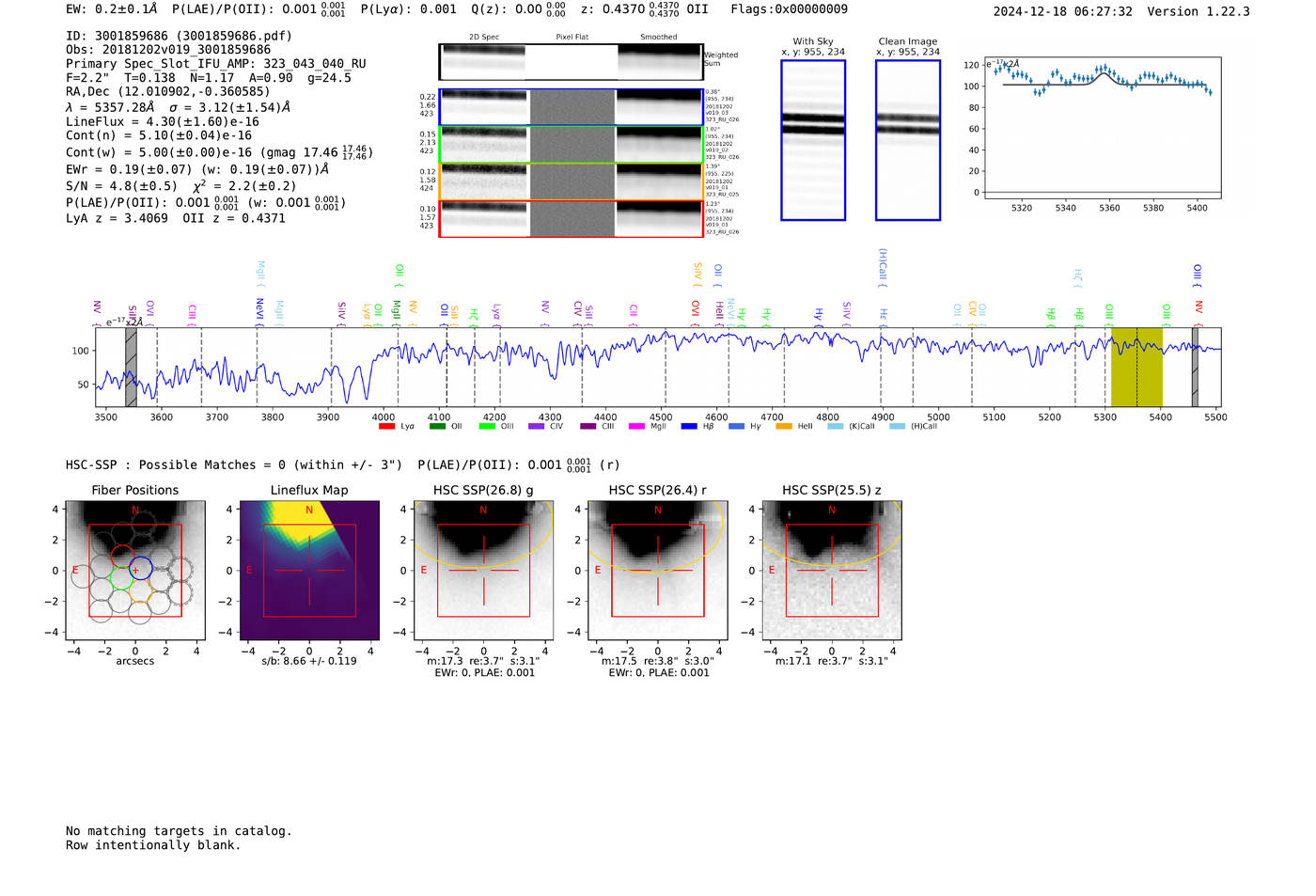Click the m:17.1 re:3.7" s:3.1" caption

click(831, 661)
